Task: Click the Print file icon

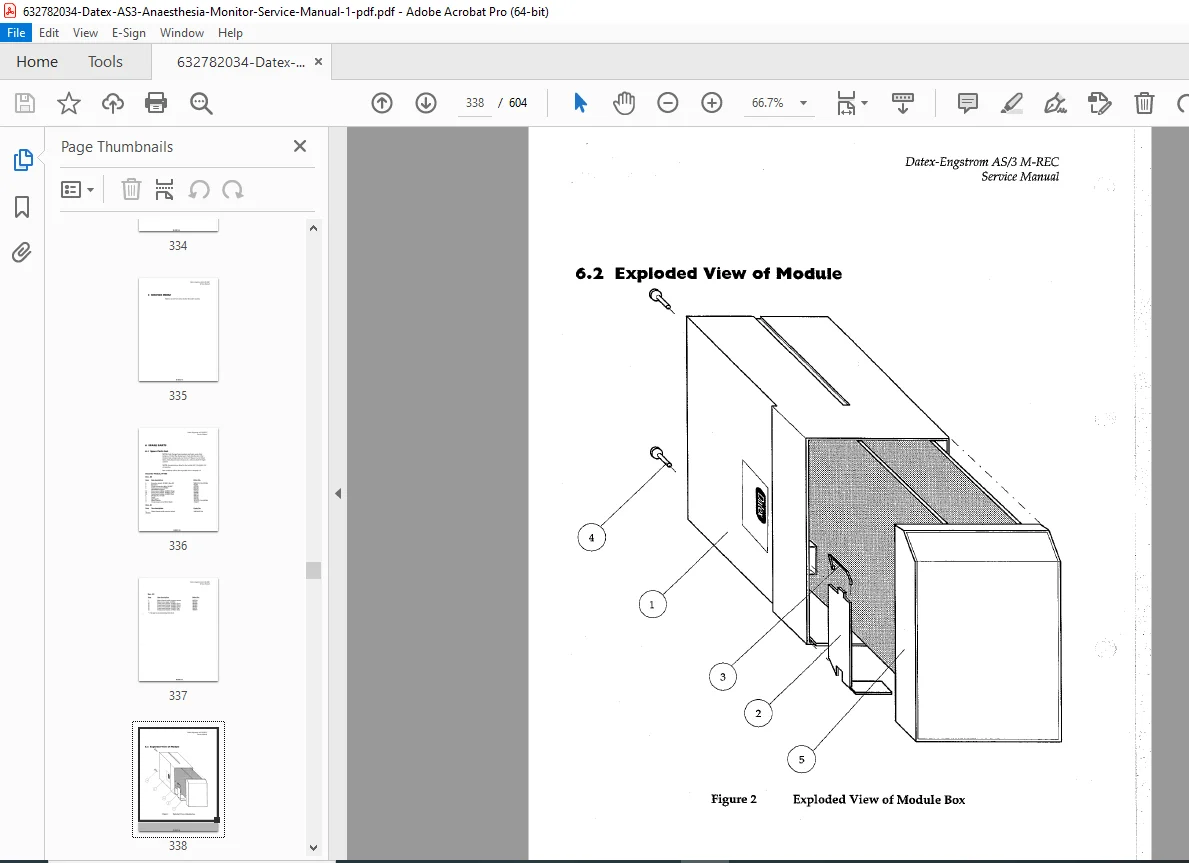Action: tap(155, 102)
